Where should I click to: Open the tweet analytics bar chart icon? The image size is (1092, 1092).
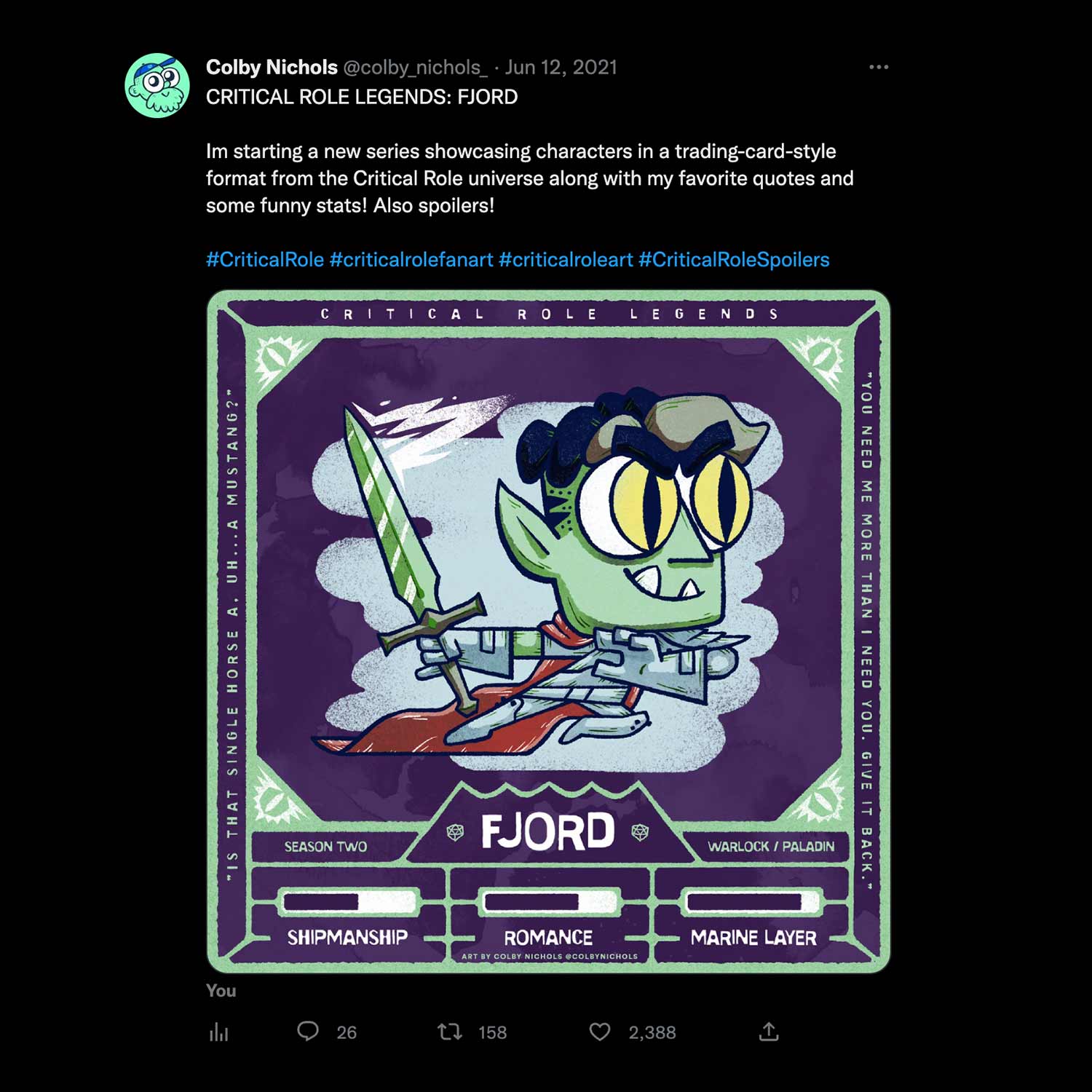point(219,1032)
